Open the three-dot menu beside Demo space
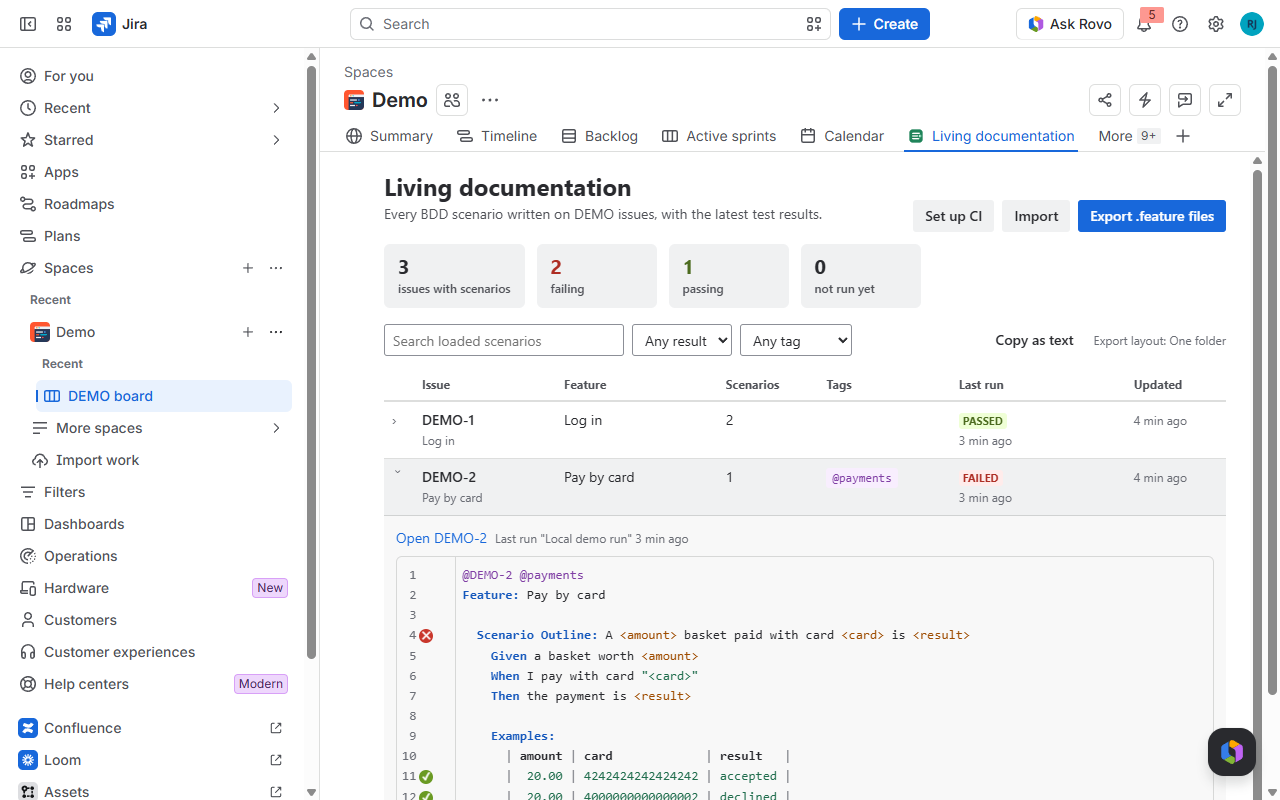 click(276, 332)
